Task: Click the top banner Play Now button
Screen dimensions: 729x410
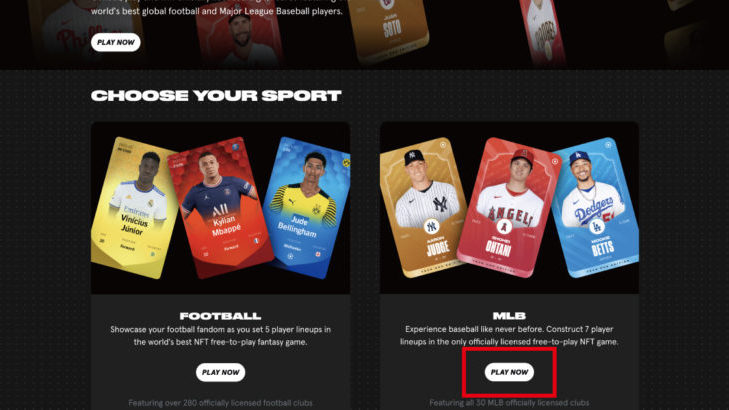Action: [x=116, y=42]
